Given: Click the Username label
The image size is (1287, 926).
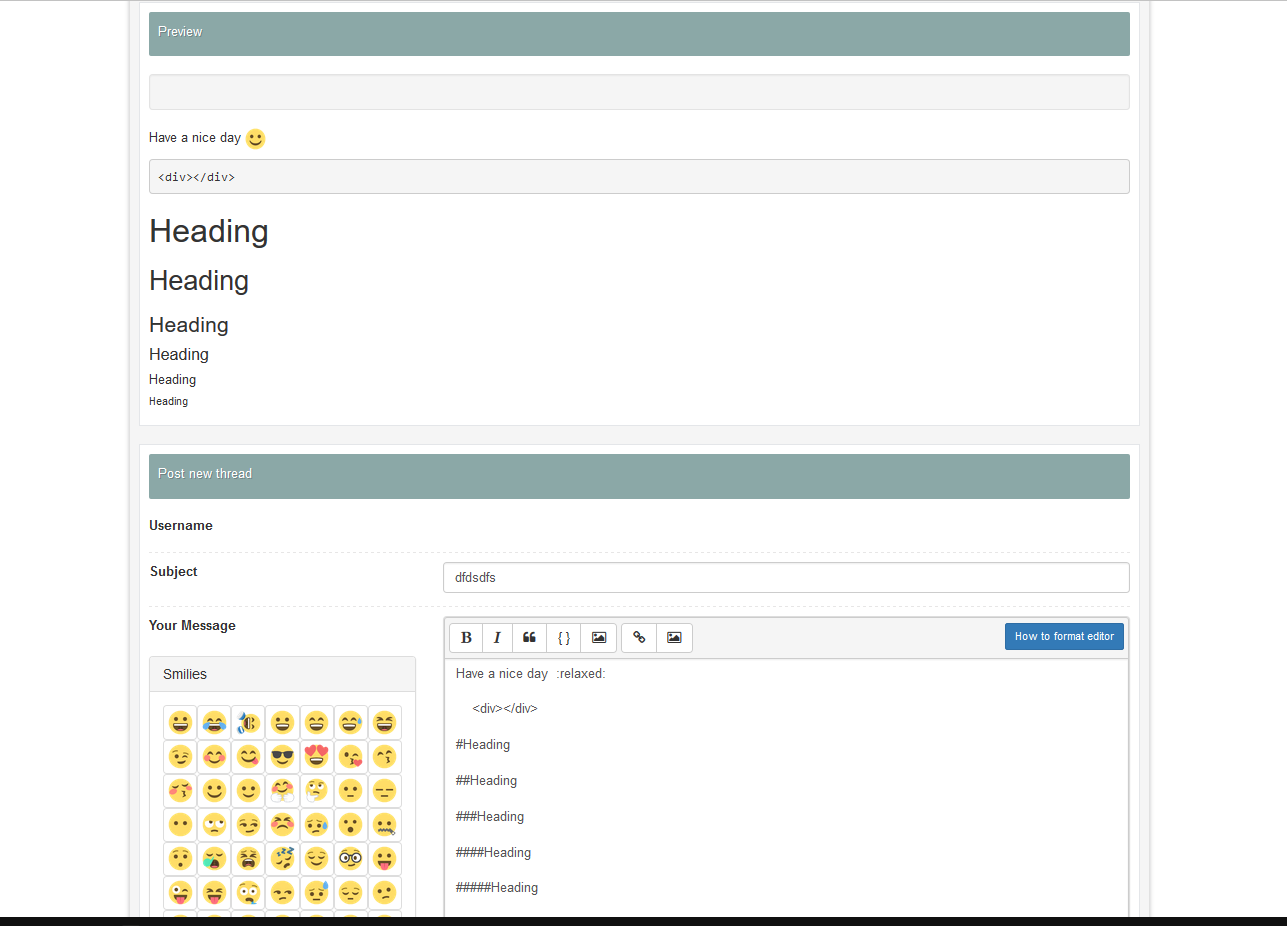Looking at the screenshot, I should (x=181, y=526).
